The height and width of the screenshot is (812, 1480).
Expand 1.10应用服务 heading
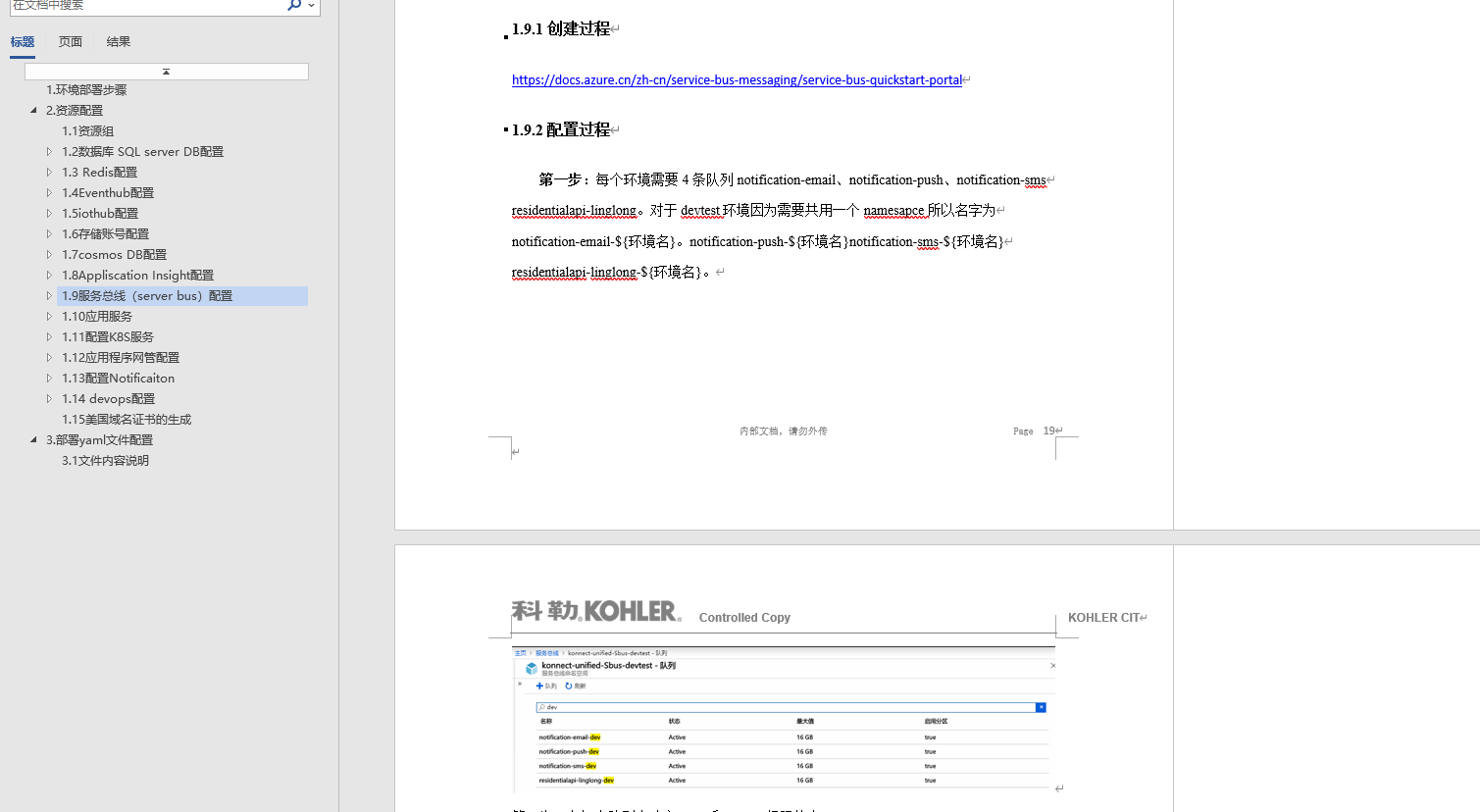click(49, 317)
